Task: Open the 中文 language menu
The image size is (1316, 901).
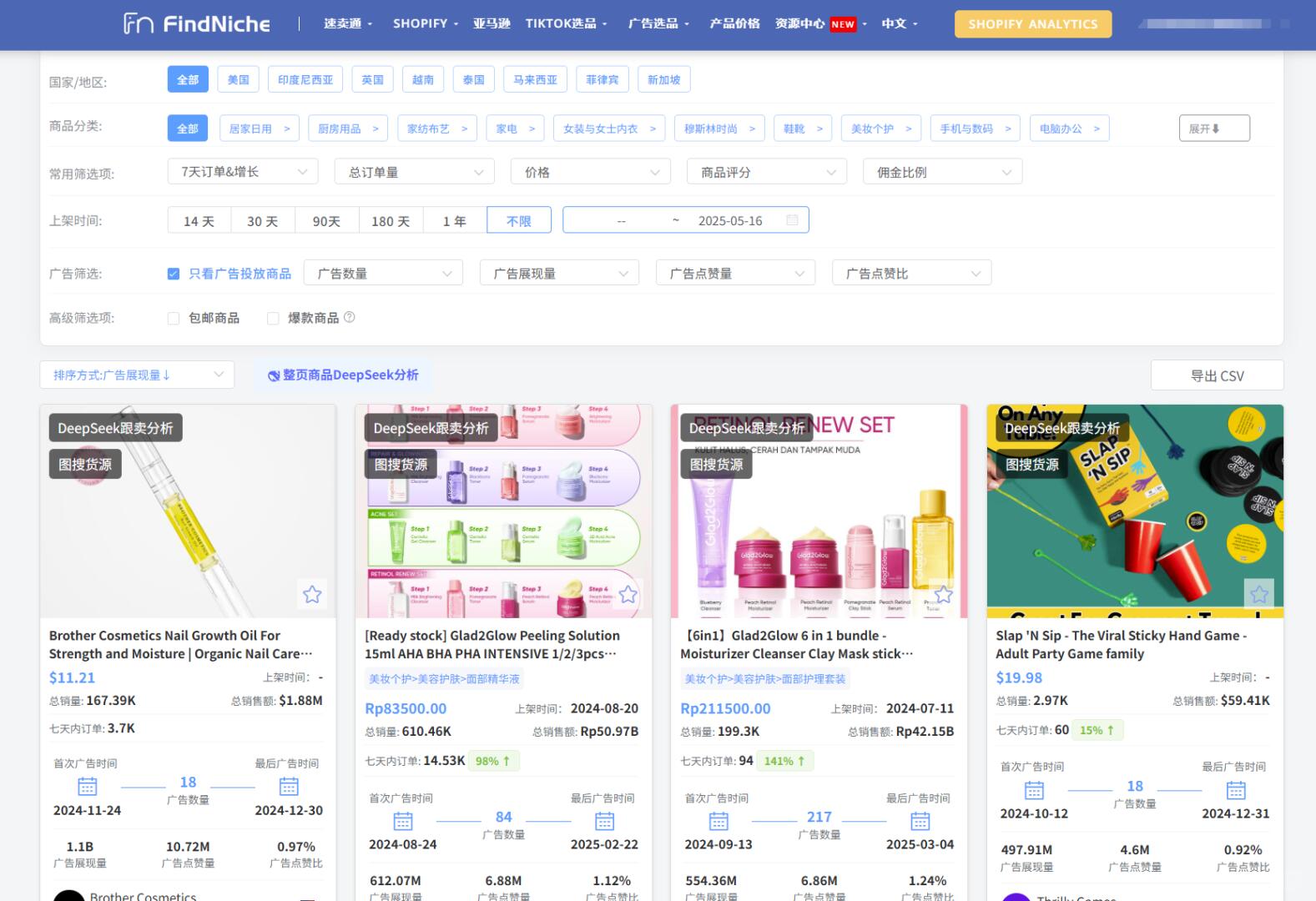Action: (x=900, y=23)
